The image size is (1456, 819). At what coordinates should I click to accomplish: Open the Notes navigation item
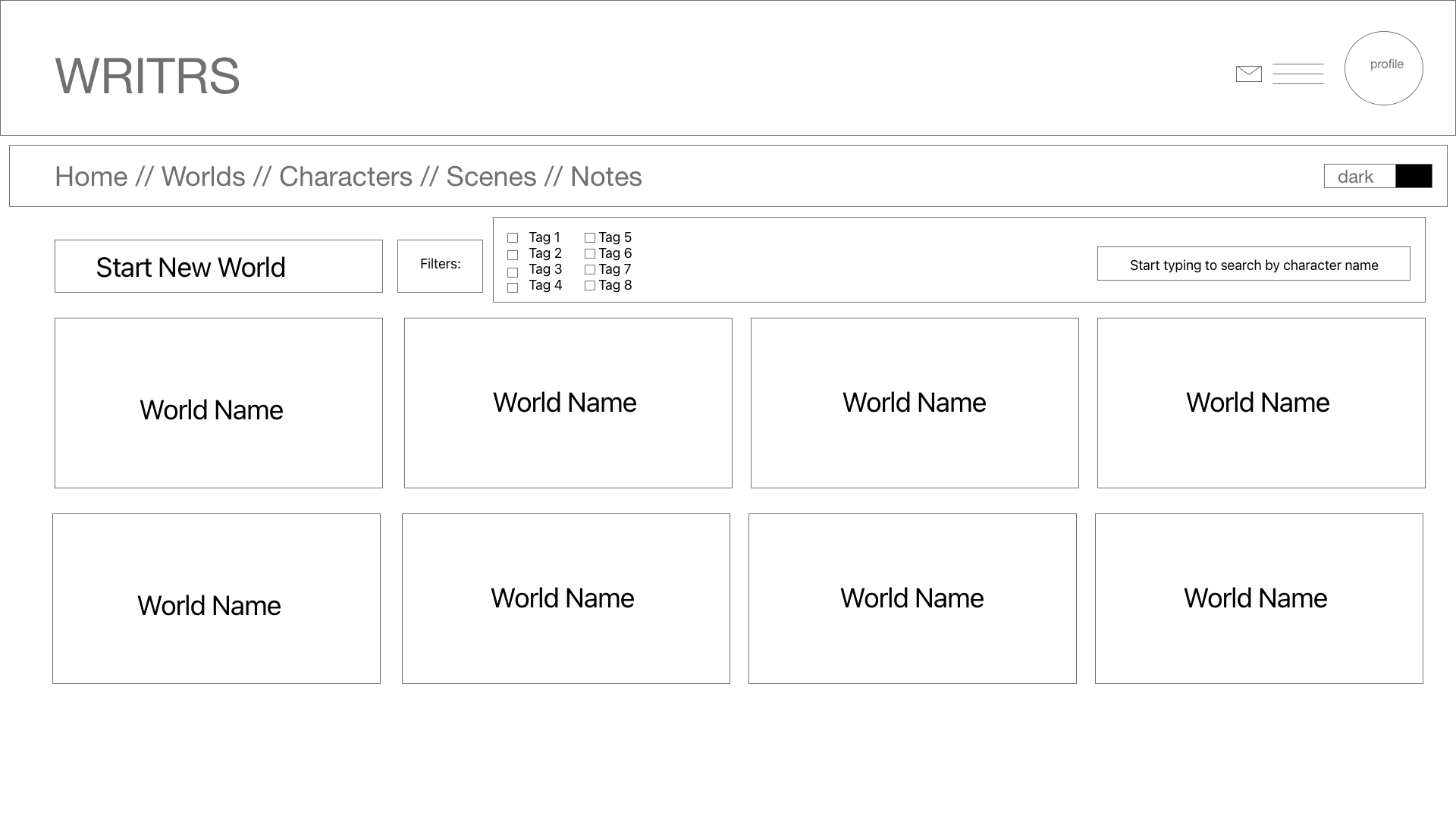click(606, 177)
